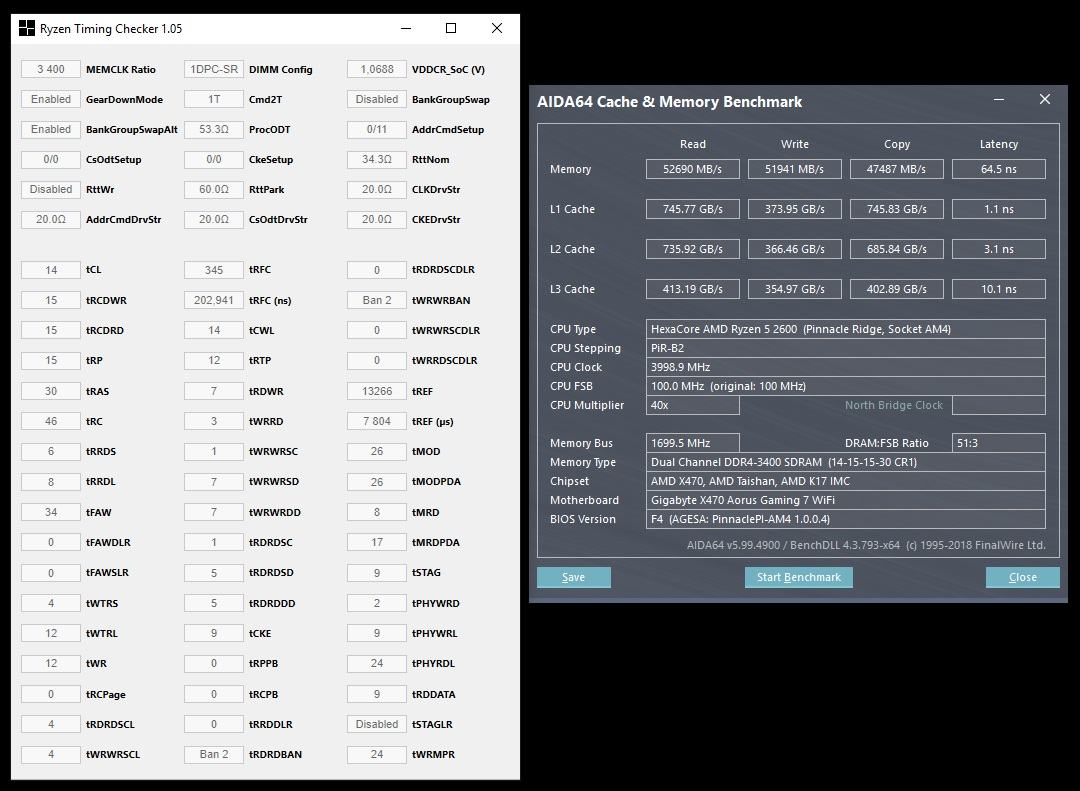Click the empty North Bridge Clock field

(999, 405)
